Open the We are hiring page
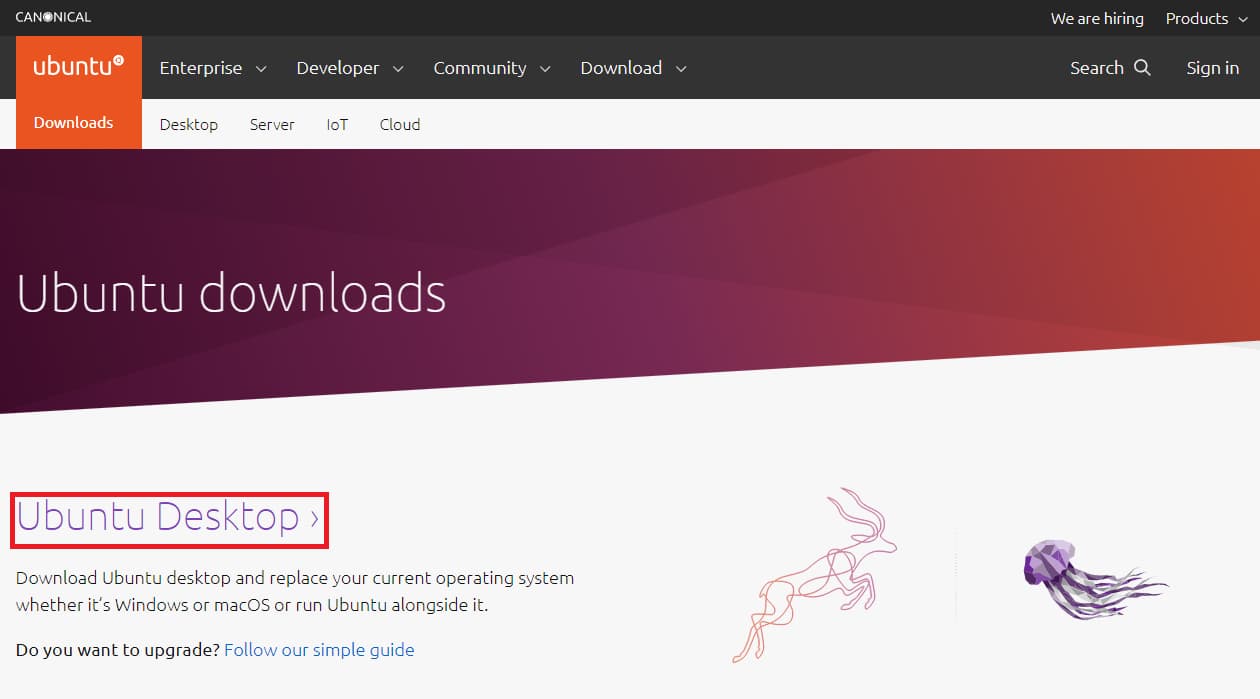This screenshot has width=1260, height=699. click(x=1096, y=18)
